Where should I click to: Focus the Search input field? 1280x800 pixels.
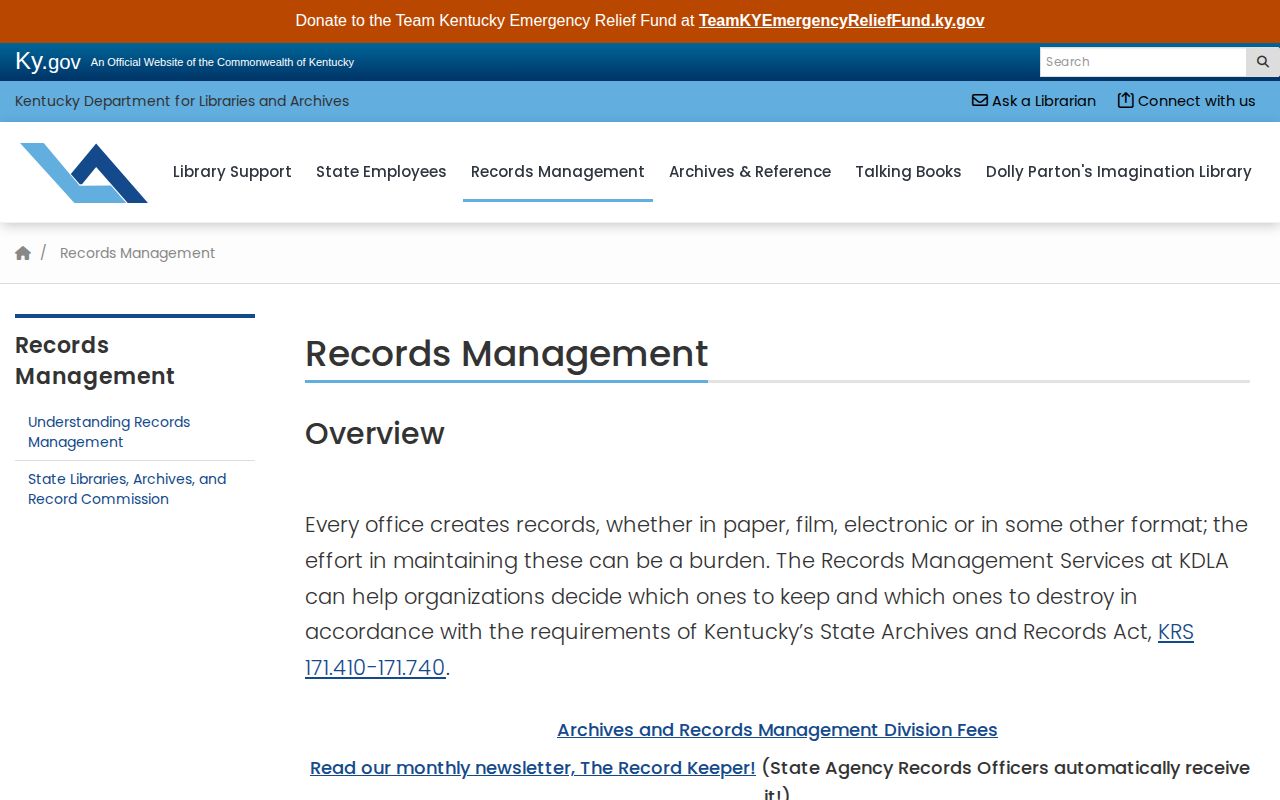(1143, 62)
